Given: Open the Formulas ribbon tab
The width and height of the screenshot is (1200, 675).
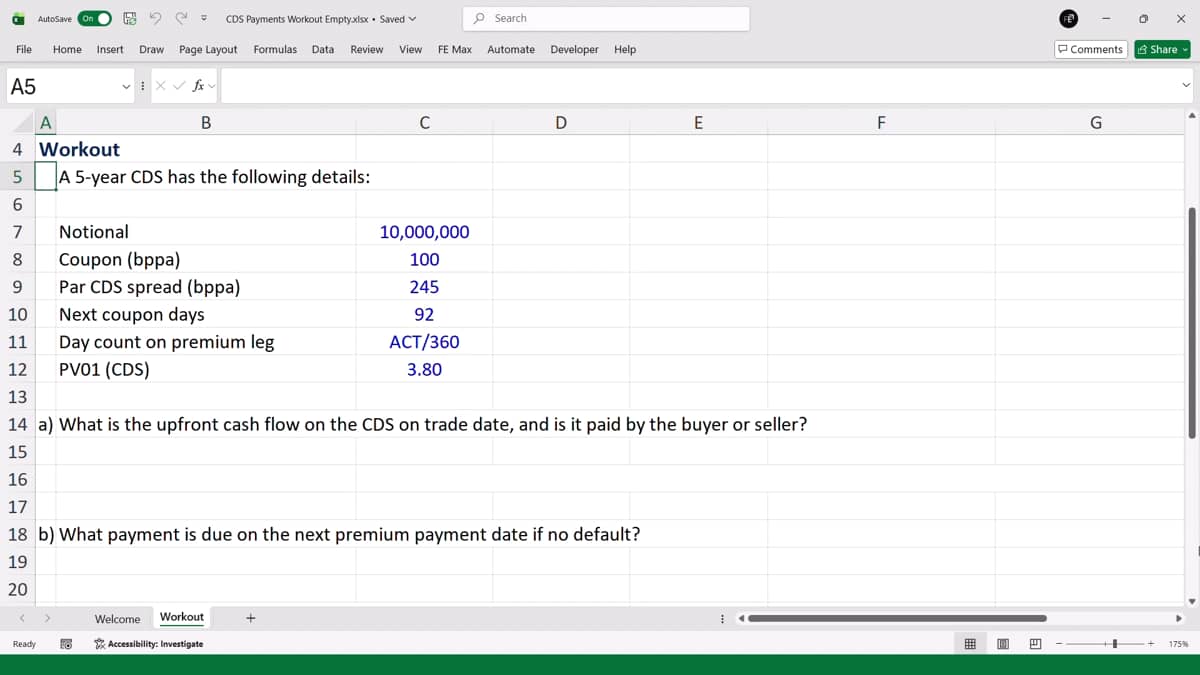Looking at the screenshot, I should click(x=275, y=49).
